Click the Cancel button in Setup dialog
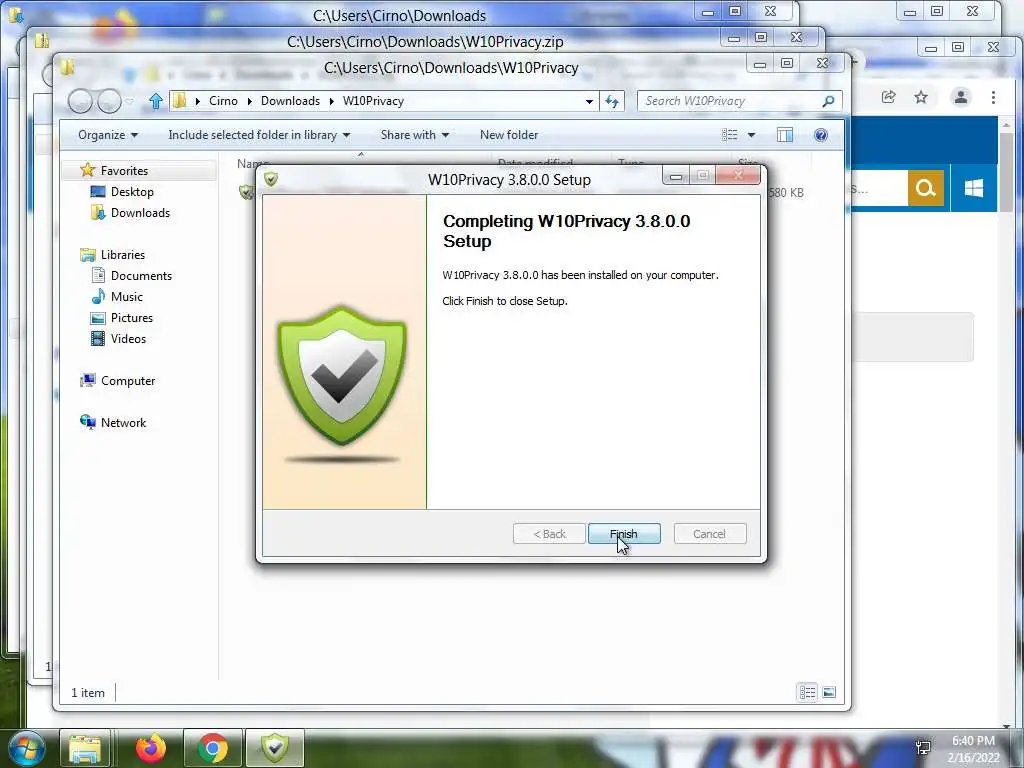 [709, 534]
